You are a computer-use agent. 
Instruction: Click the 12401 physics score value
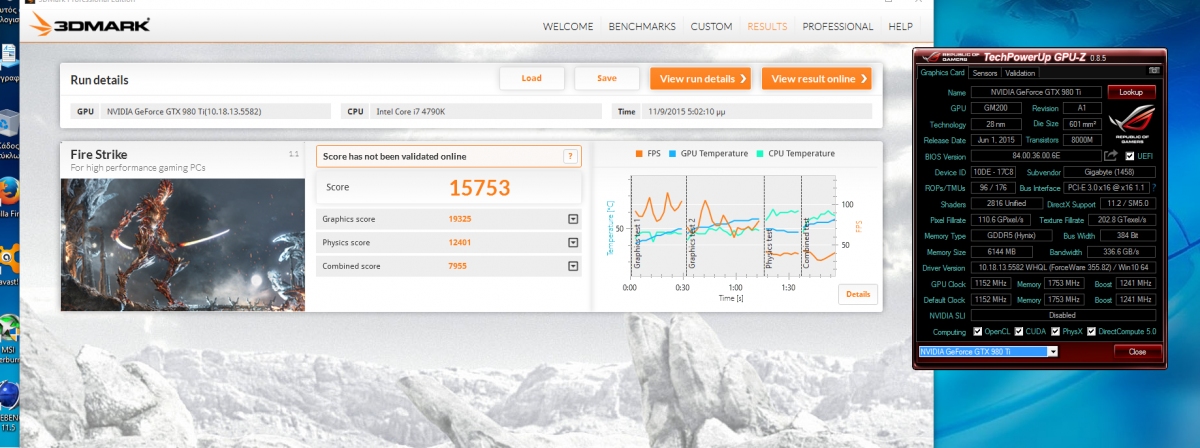click(x=461, y=242)
